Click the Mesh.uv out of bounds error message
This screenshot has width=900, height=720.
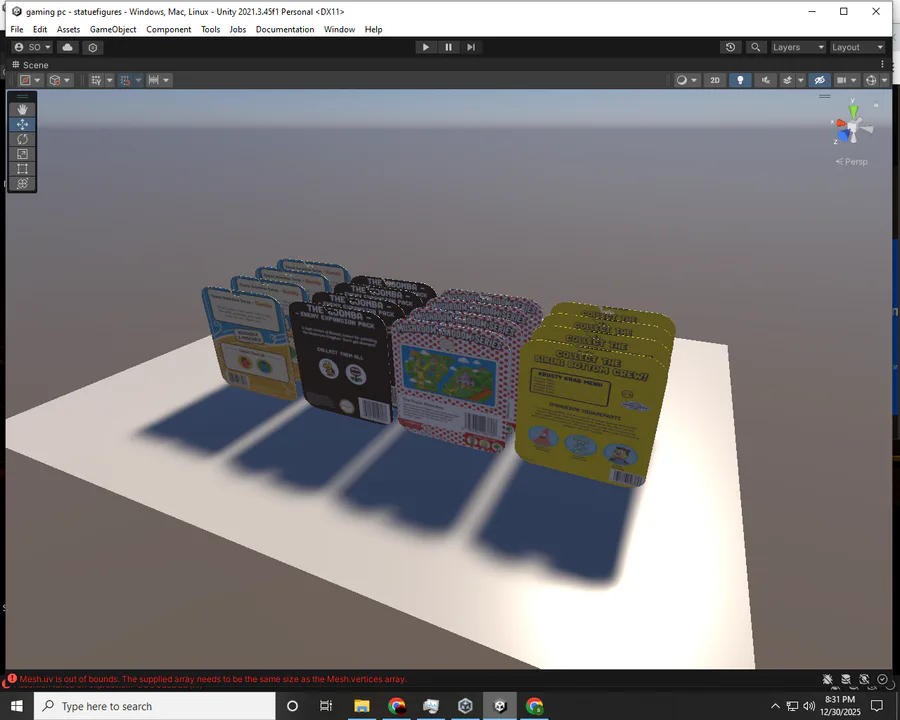pyautogui.click(x=213, y=679)
